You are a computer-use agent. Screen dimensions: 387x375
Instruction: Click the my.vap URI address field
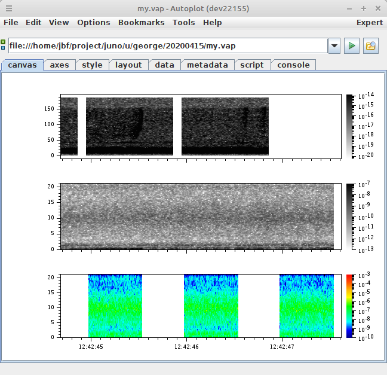(167, 46)
